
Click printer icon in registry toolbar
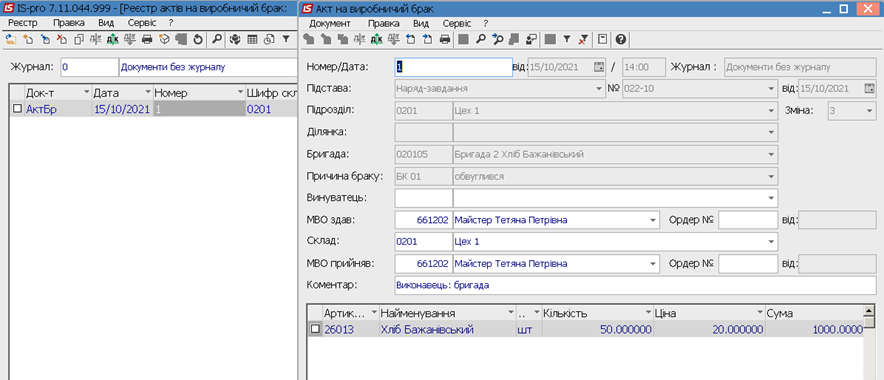click(x=147, y=39)
